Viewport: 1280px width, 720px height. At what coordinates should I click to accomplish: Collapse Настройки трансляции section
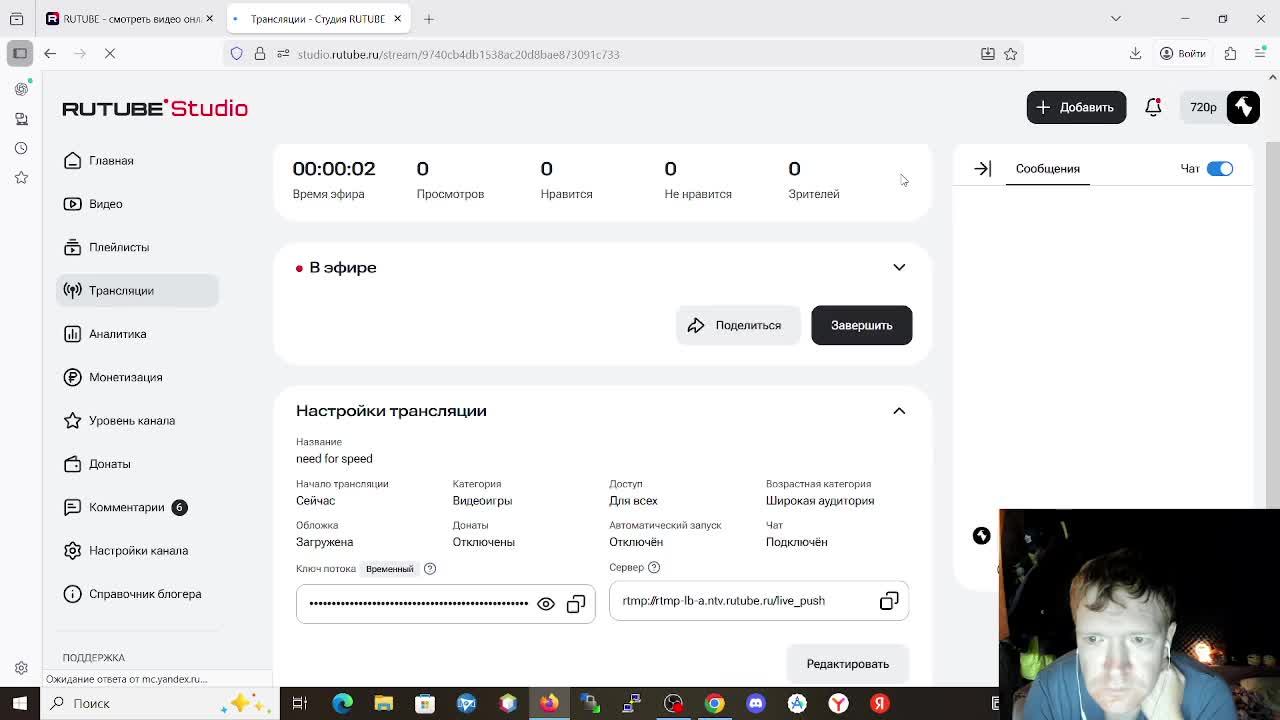pyautogui.click(x=899, y=411)
